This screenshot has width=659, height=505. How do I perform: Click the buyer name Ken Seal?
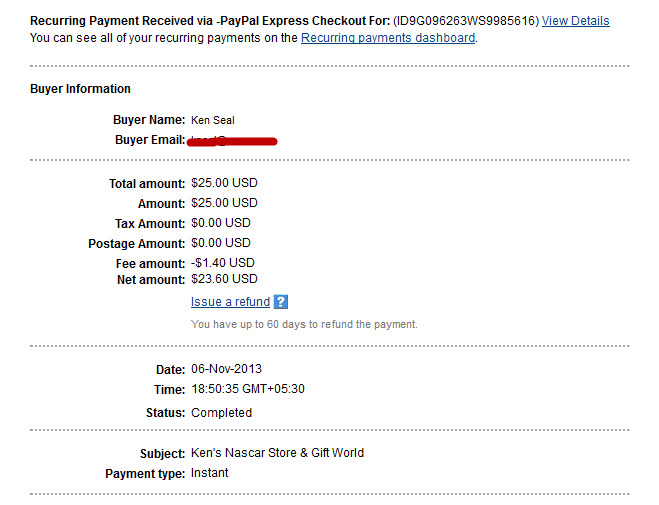click(x=213, y=120)
